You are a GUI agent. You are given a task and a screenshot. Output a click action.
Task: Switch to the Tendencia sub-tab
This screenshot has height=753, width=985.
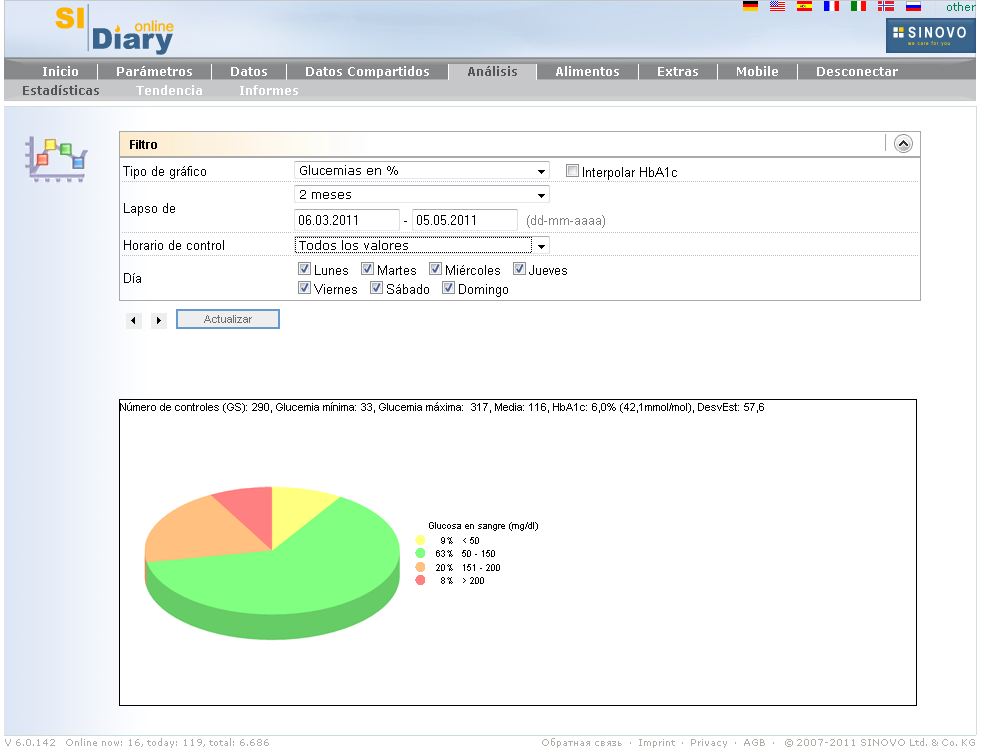[169, 91]
